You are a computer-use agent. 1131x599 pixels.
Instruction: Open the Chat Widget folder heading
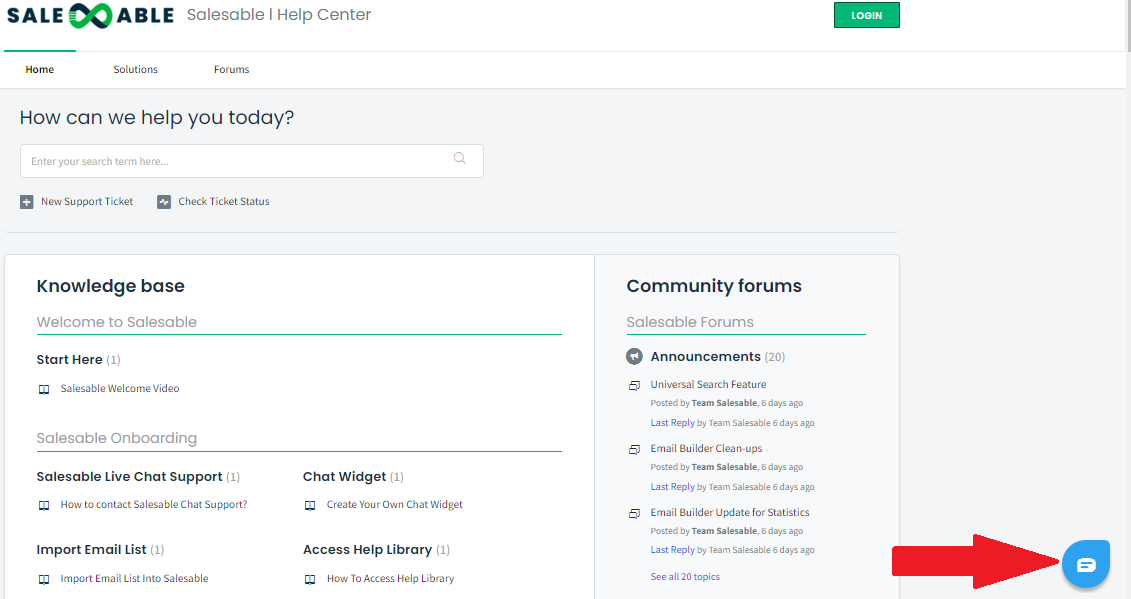[x=344, y=476]
